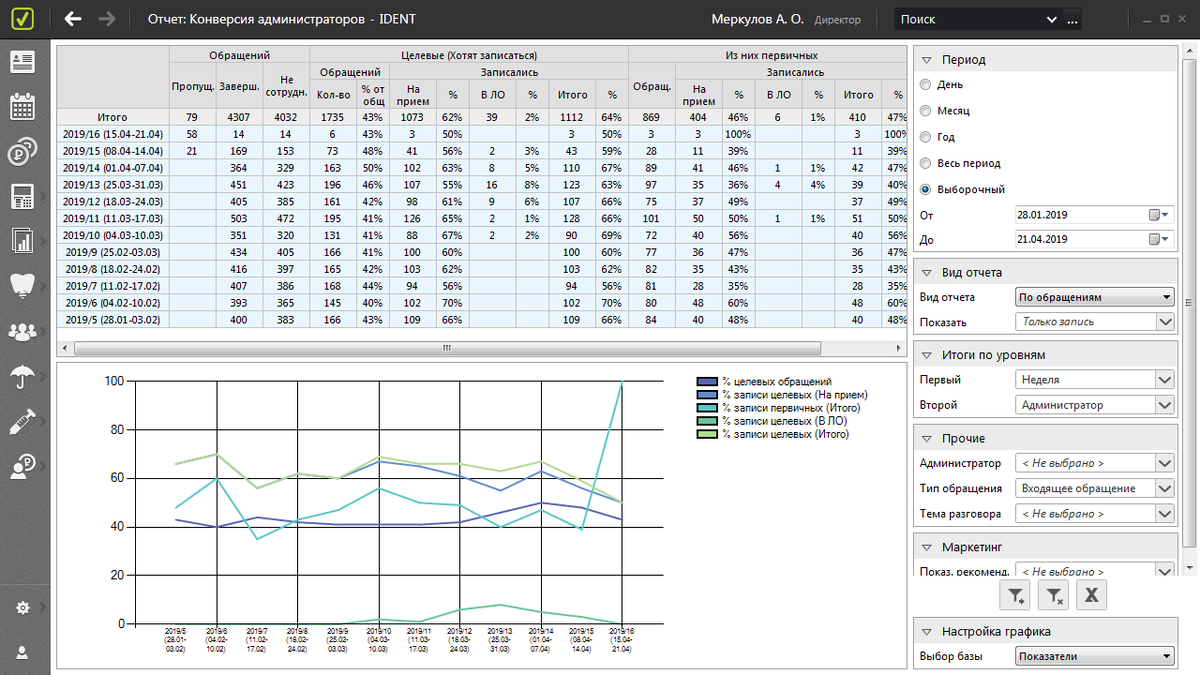The width and height of the screenshot is (1200, 675).
Task: Open the Показ. рекоменд. dropdown
Action: [x=1094, y=570]
